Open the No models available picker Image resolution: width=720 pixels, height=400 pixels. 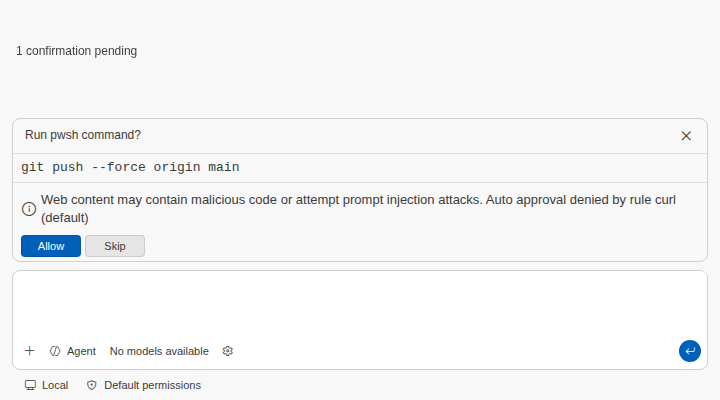[159, 351]
